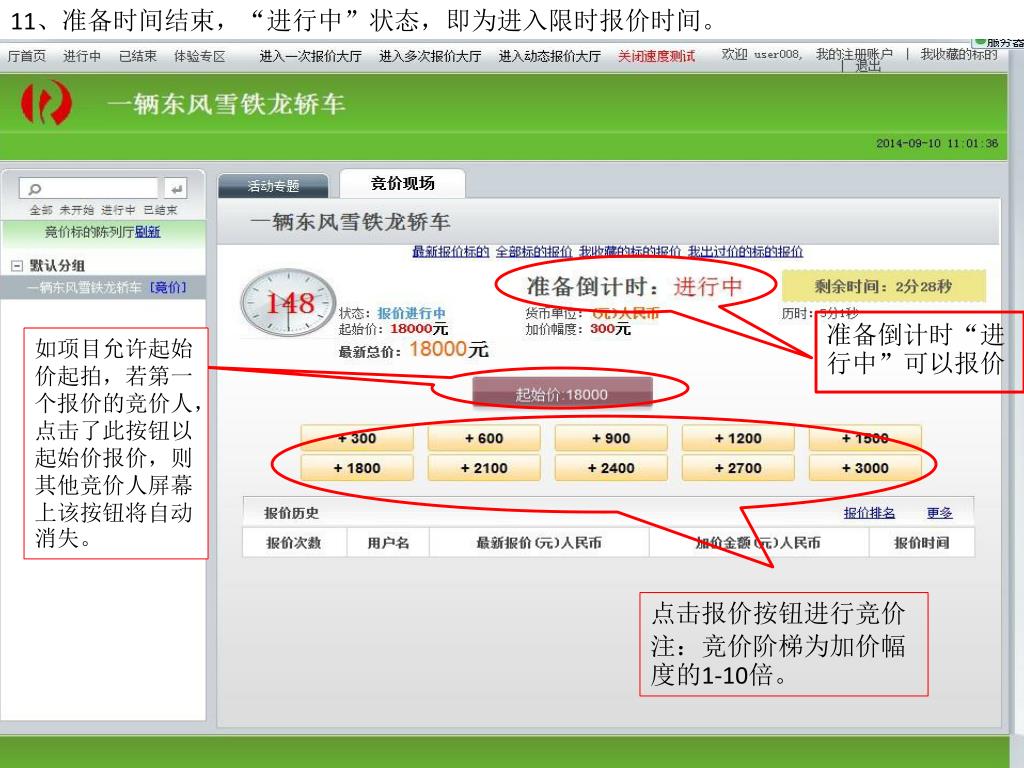Image resolution: width=1024 pixels, height=768 pixels.
Task: Open the 厅首页 menu item
Action: [x=27, y=56]
